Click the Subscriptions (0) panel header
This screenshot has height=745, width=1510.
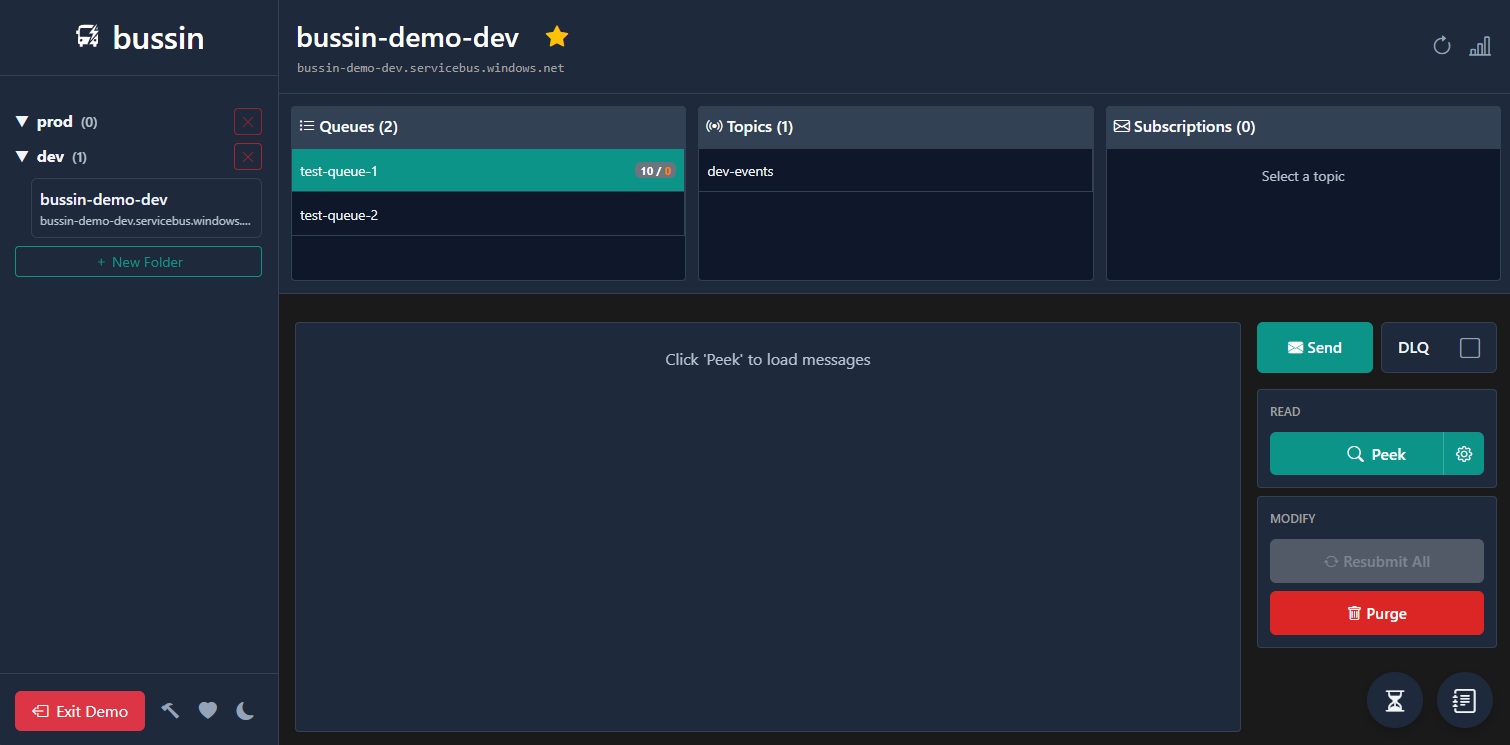point(1303,127)
